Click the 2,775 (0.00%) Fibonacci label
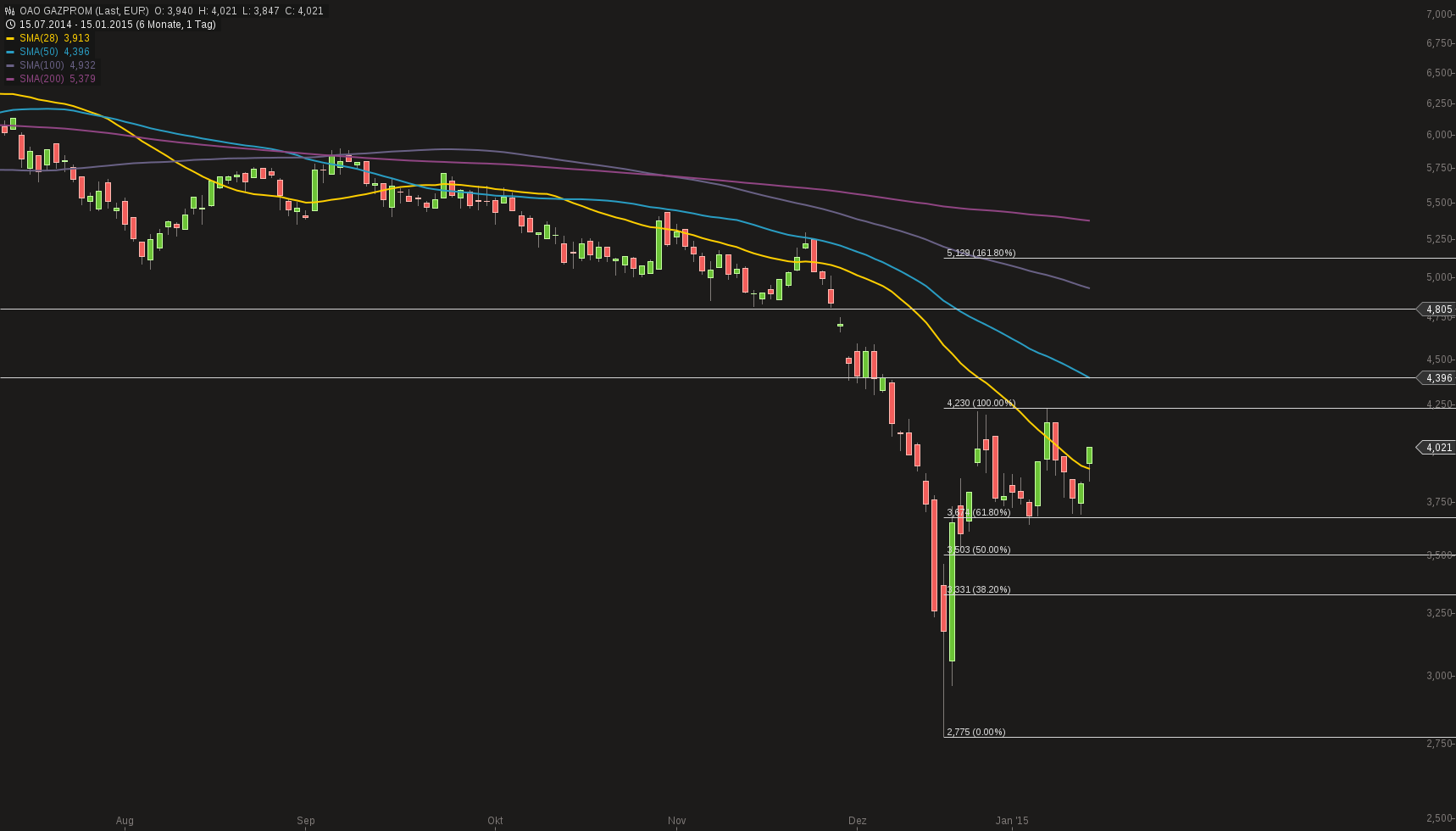 coord(975,732)
